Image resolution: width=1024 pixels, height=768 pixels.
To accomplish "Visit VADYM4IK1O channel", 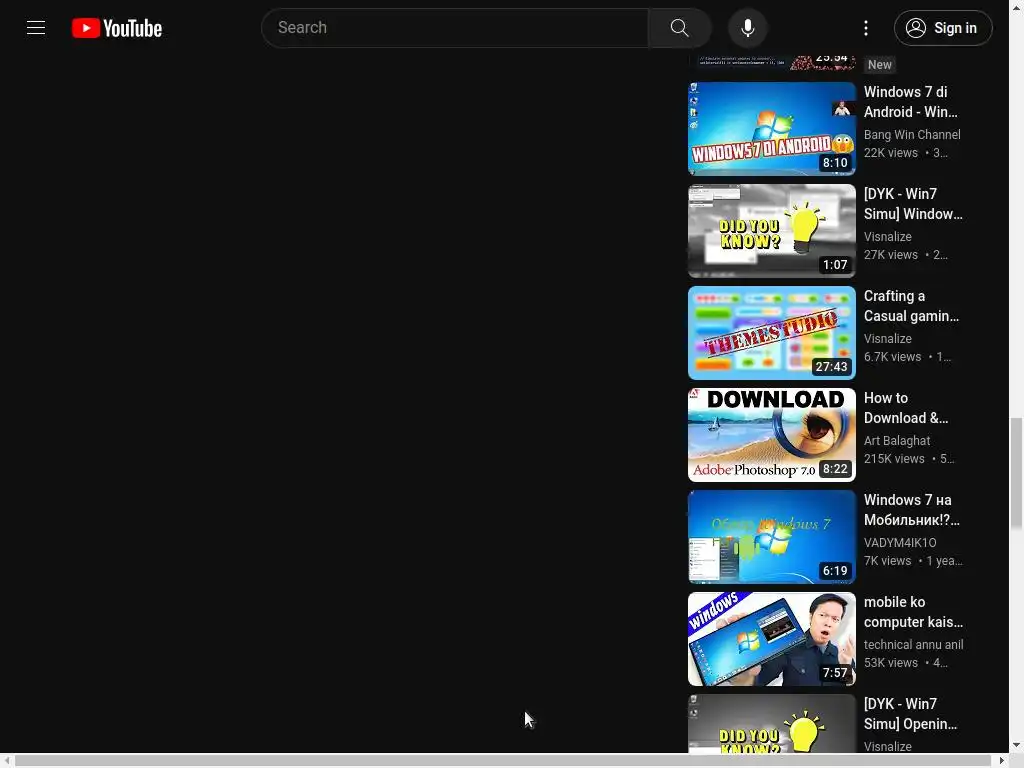I will pyautogui.click(x=900, y=542).
